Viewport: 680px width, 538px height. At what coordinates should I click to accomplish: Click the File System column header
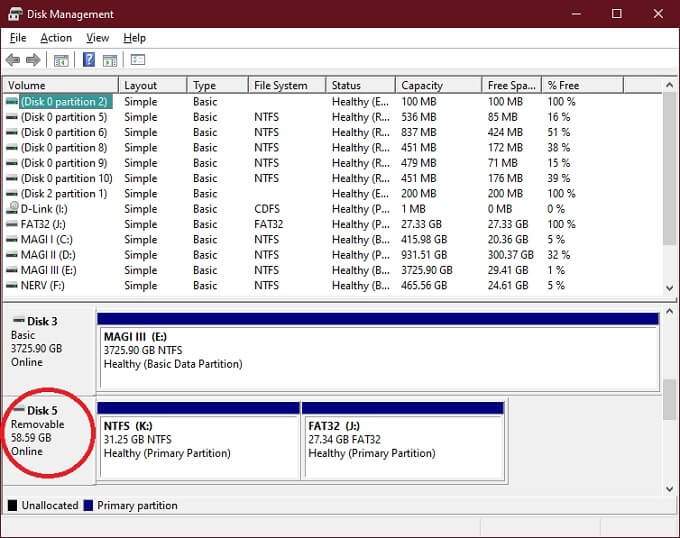(x=286, y=85)
